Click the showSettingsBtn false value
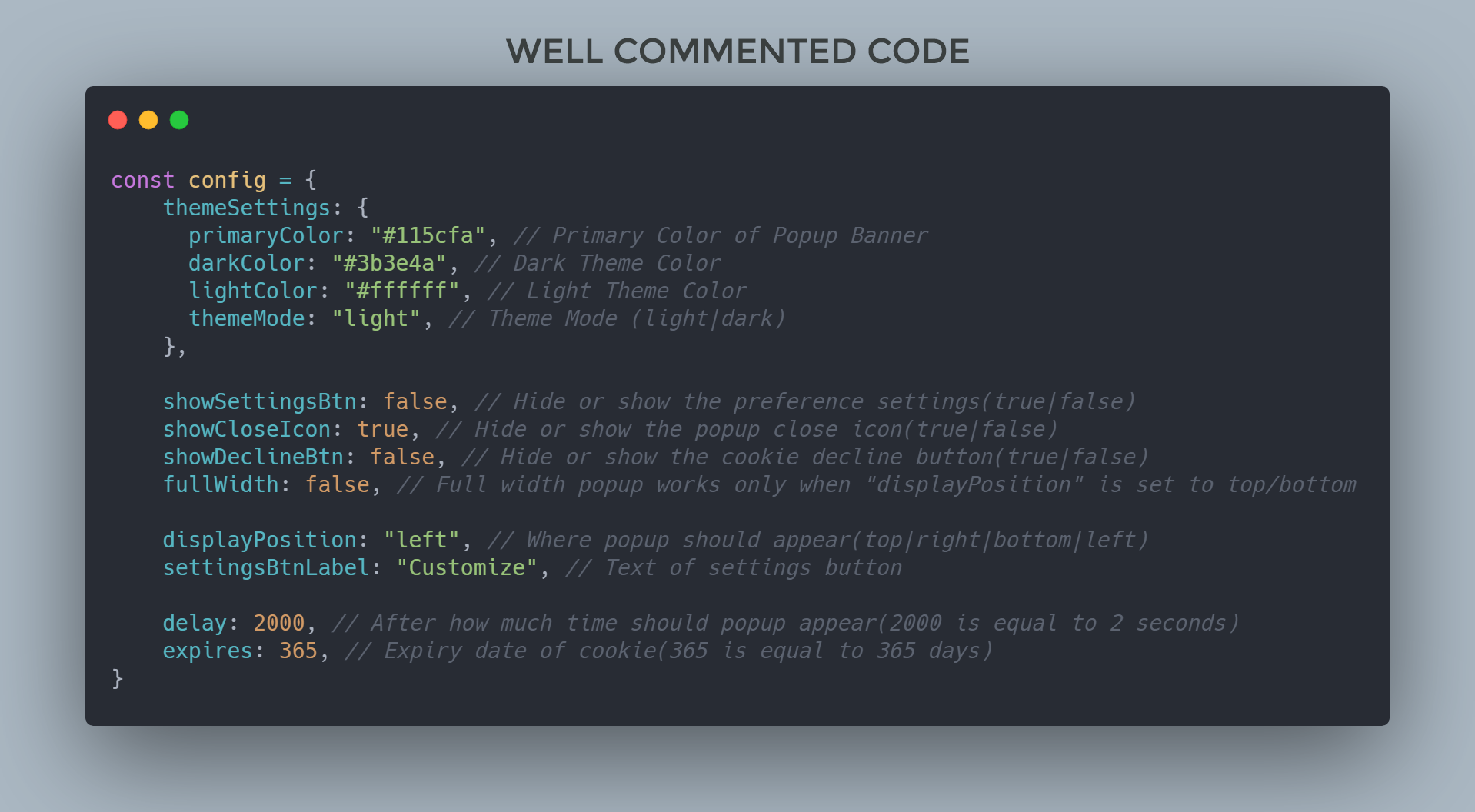 [415, 401]
